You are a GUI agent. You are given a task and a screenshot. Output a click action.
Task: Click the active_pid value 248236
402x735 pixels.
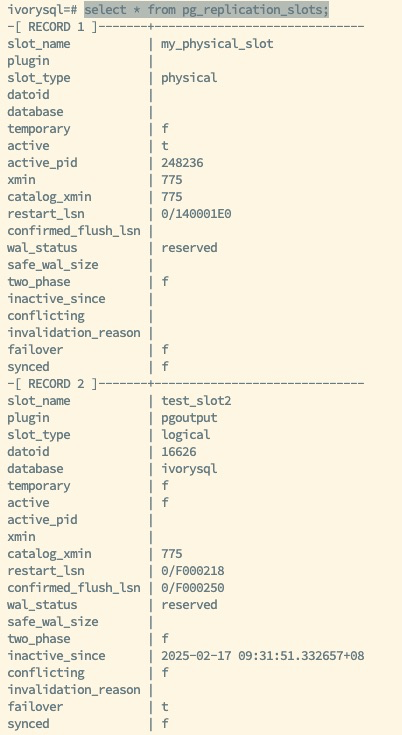[182, 163]
